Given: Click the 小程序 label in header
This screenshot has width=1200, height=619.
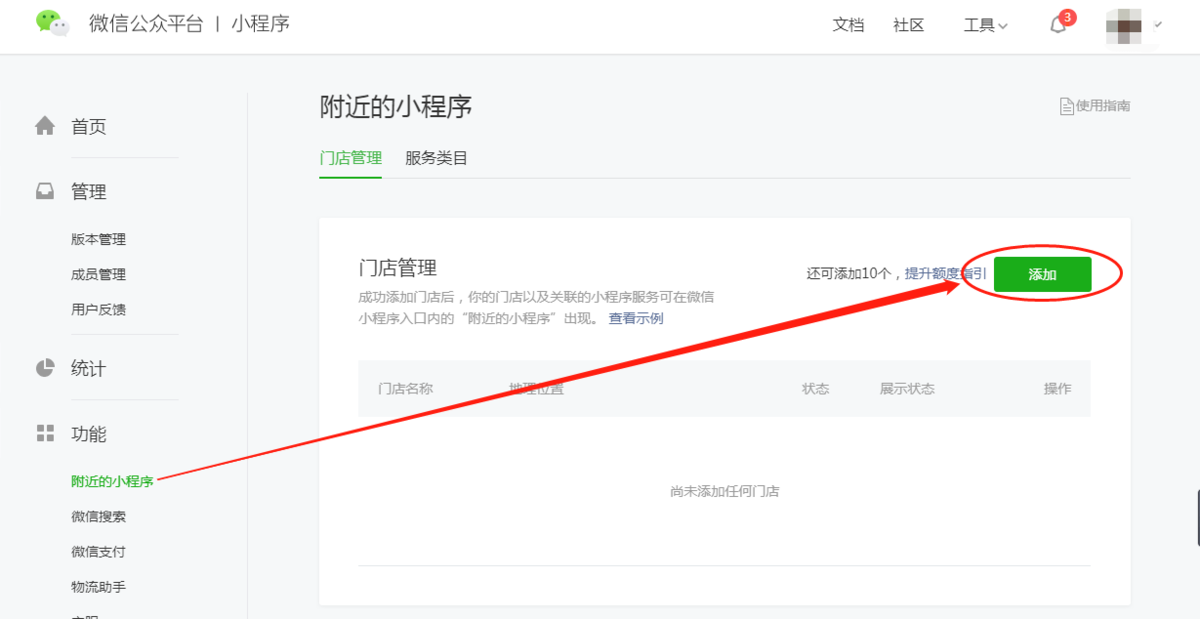Looking at the screenshot, I should coord(260,23).
